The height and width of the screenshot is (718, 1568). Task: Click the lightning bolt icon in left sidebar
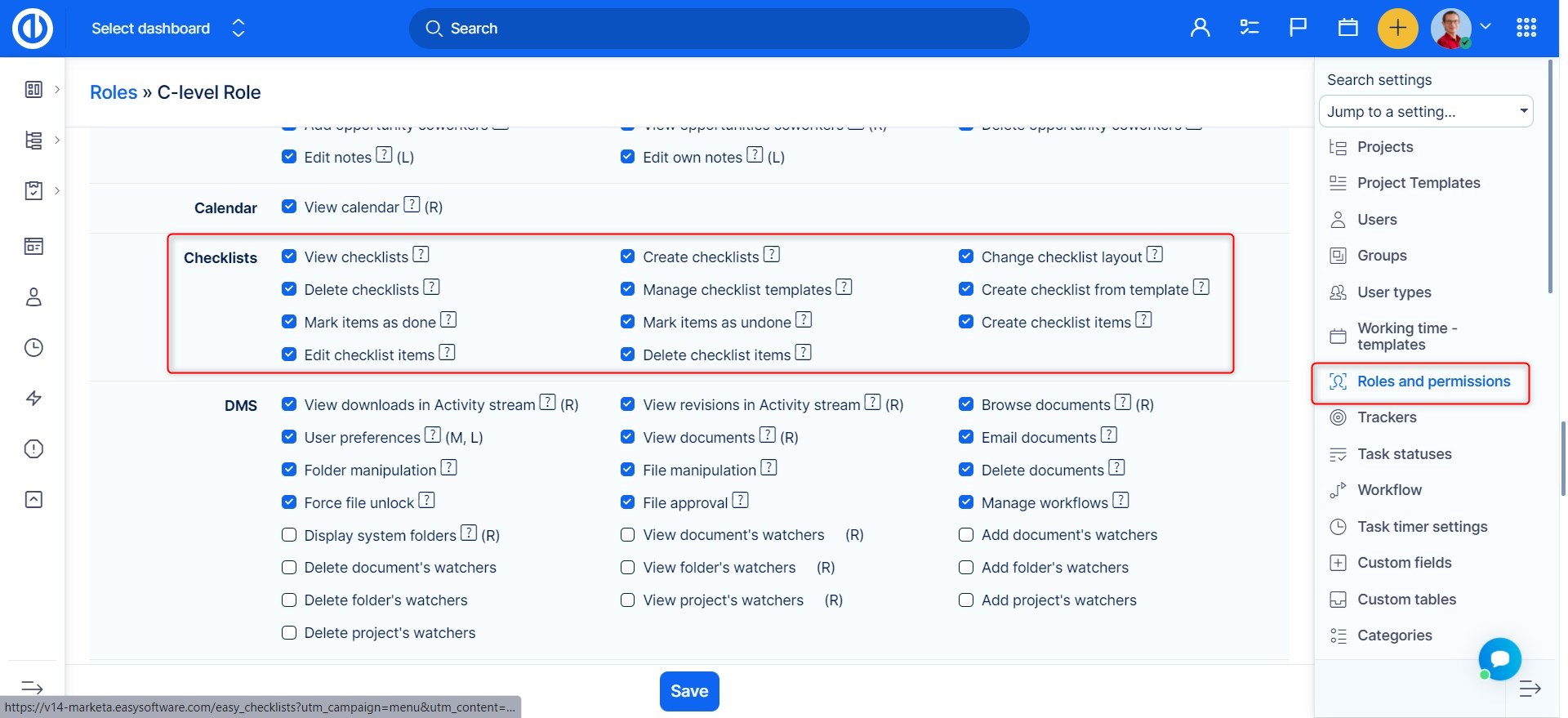(x=33, y=399)
